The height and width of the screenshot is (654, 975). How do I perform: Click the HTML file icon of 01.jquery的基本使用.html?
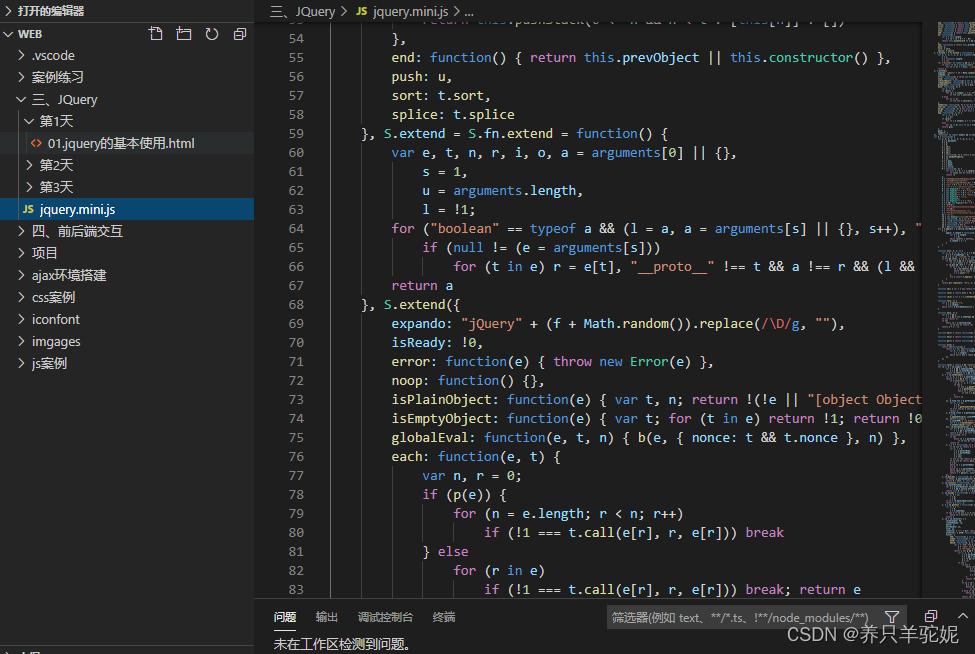click(x=36, y=143)
